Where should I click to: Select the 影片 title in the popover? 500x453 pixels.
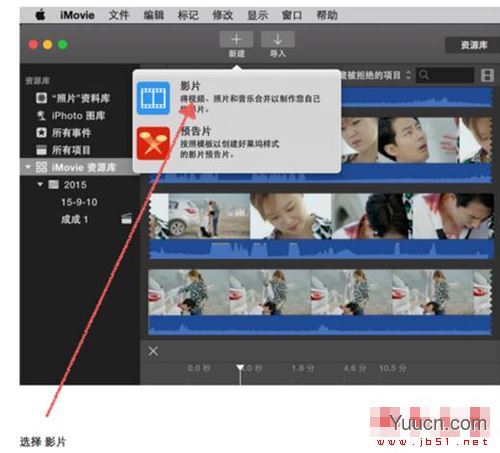[190, 86]
